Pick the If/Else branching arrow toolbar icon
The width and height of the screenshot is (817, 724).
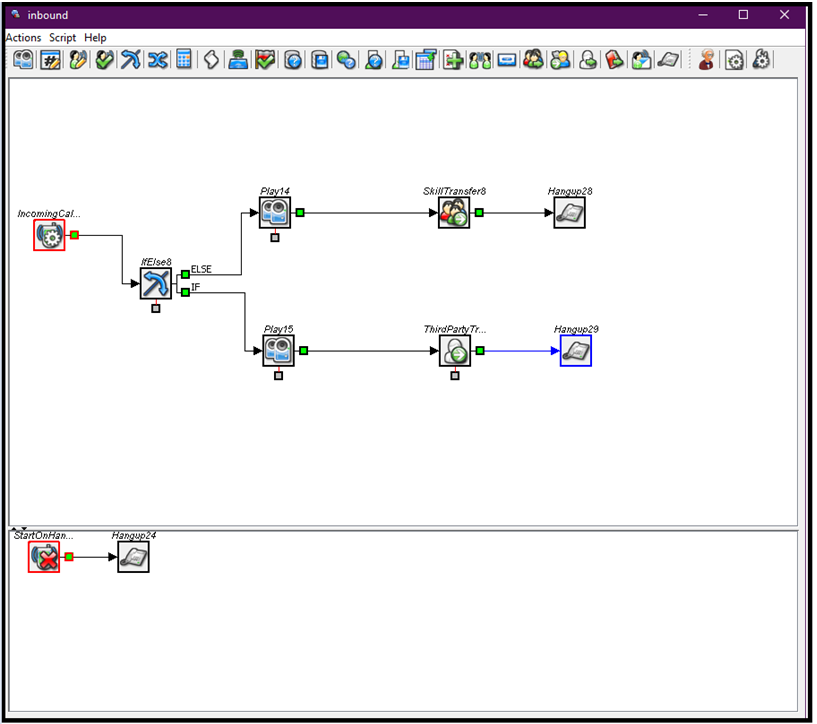[130, 60]
